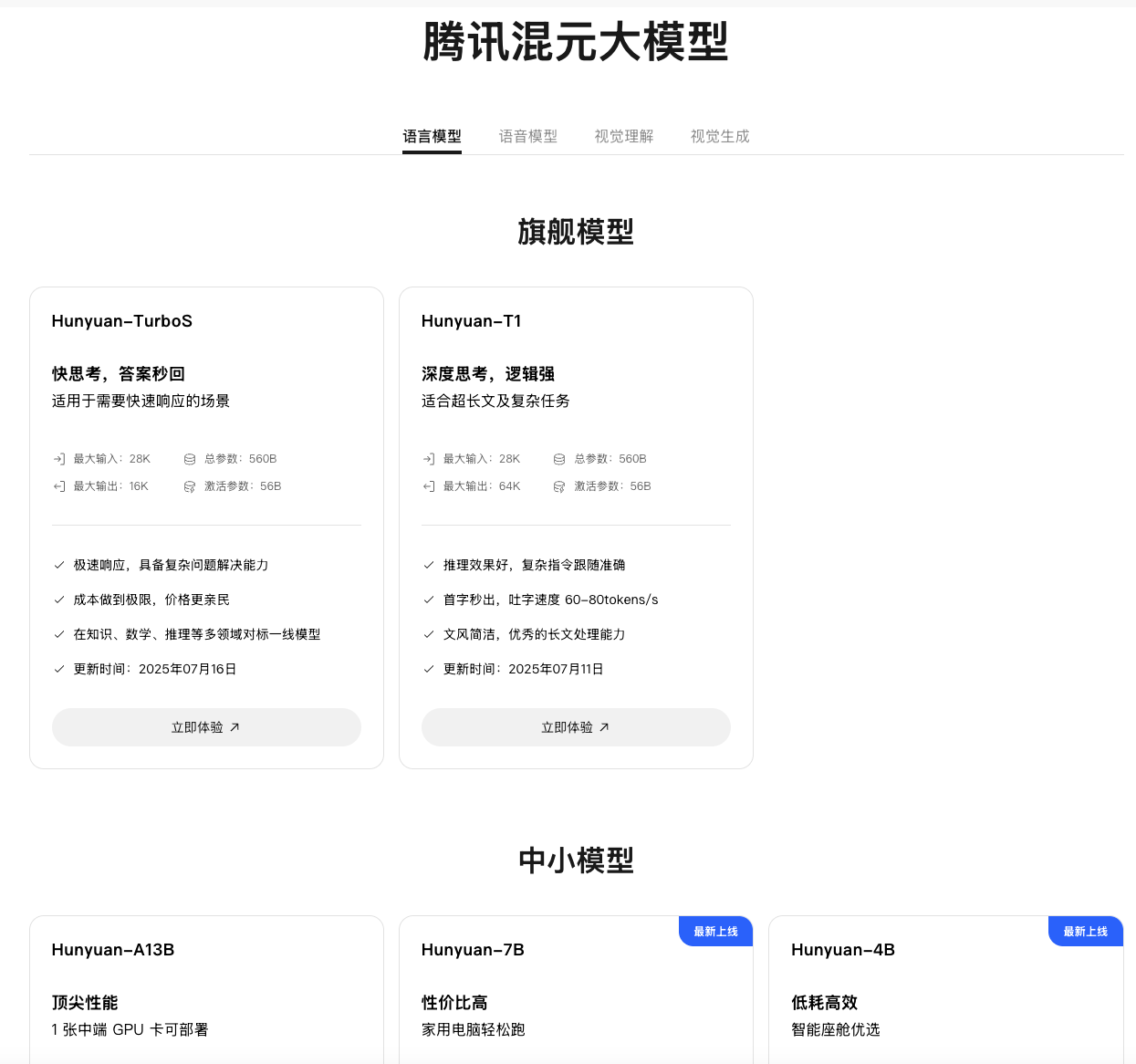The height and width of the screenshot is (1064, 1136).
Task: Click 立即体验 button on Hunyuan-TurboS card
Action: point(206,727)
